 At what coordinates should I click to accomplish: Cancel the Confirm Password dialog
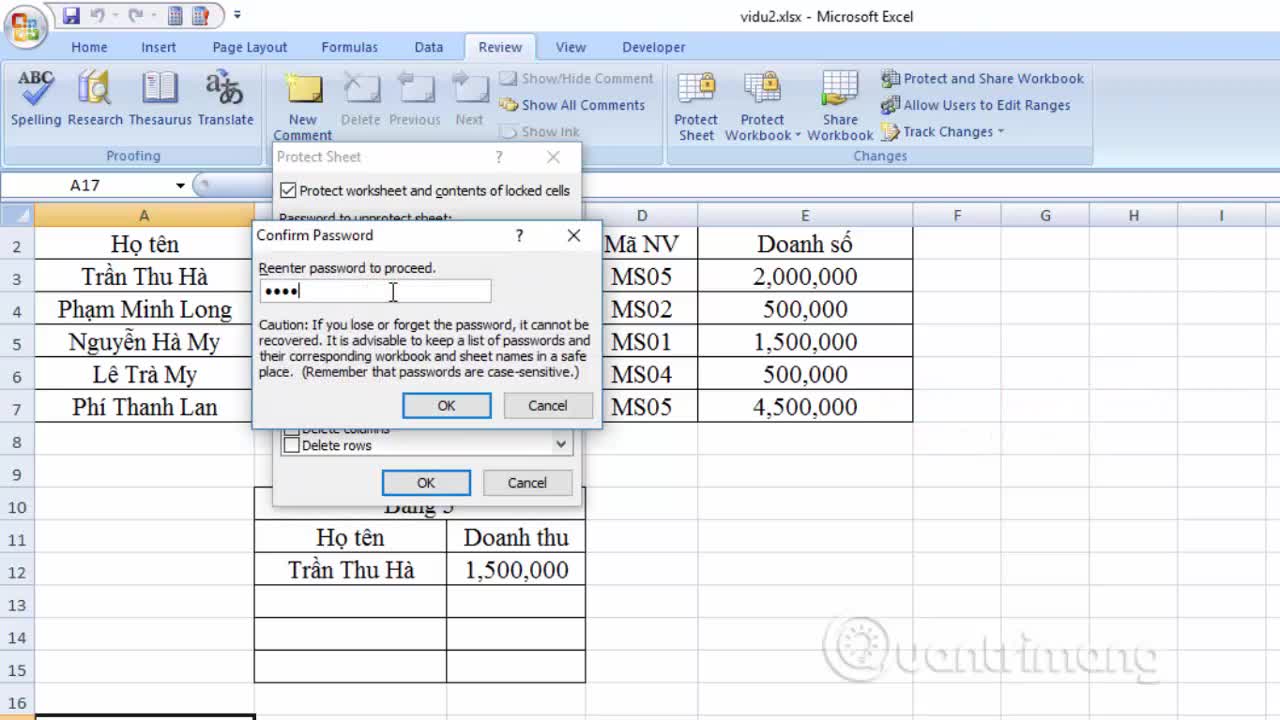[x=547, y=405]
